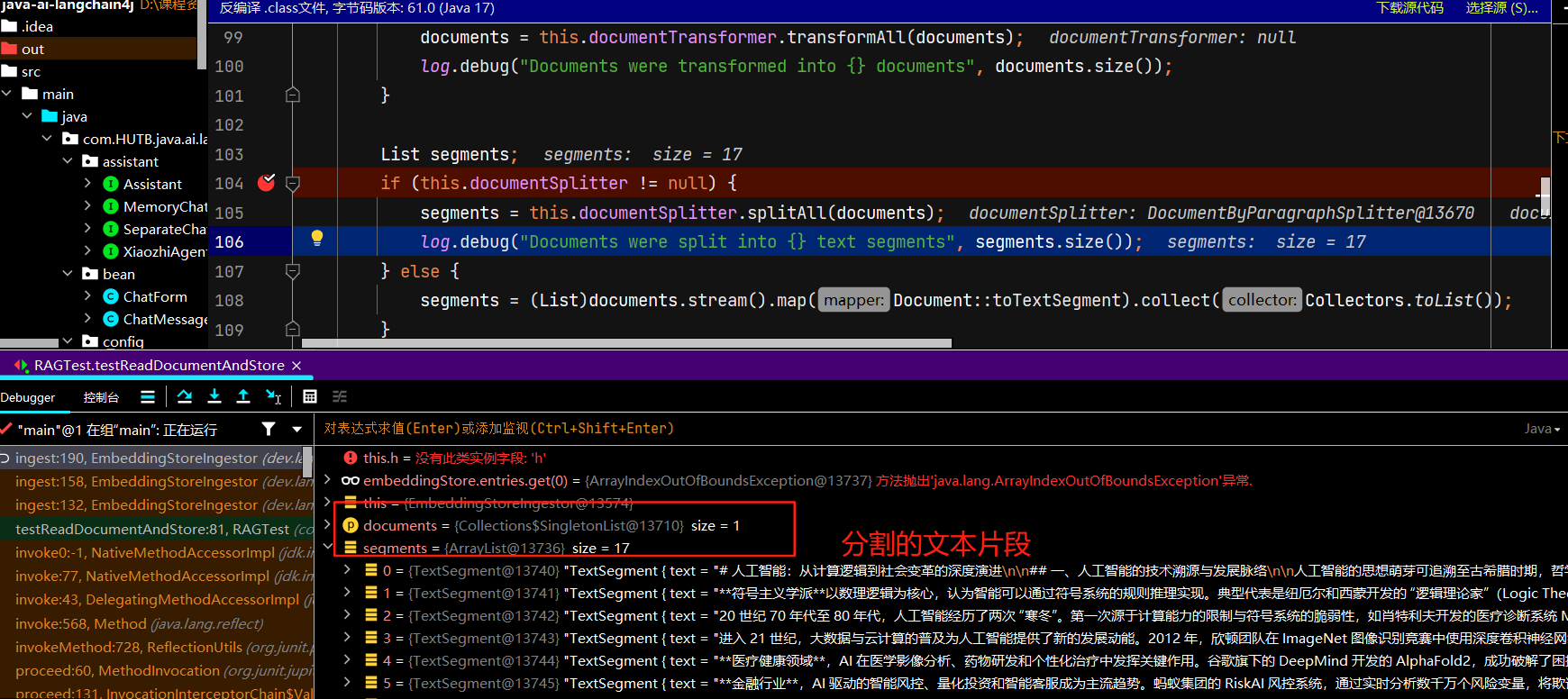The width and height of the screenshot is (1568, 699).
Task: Click the Step Out debugger icon
Action: coord(243,396)
